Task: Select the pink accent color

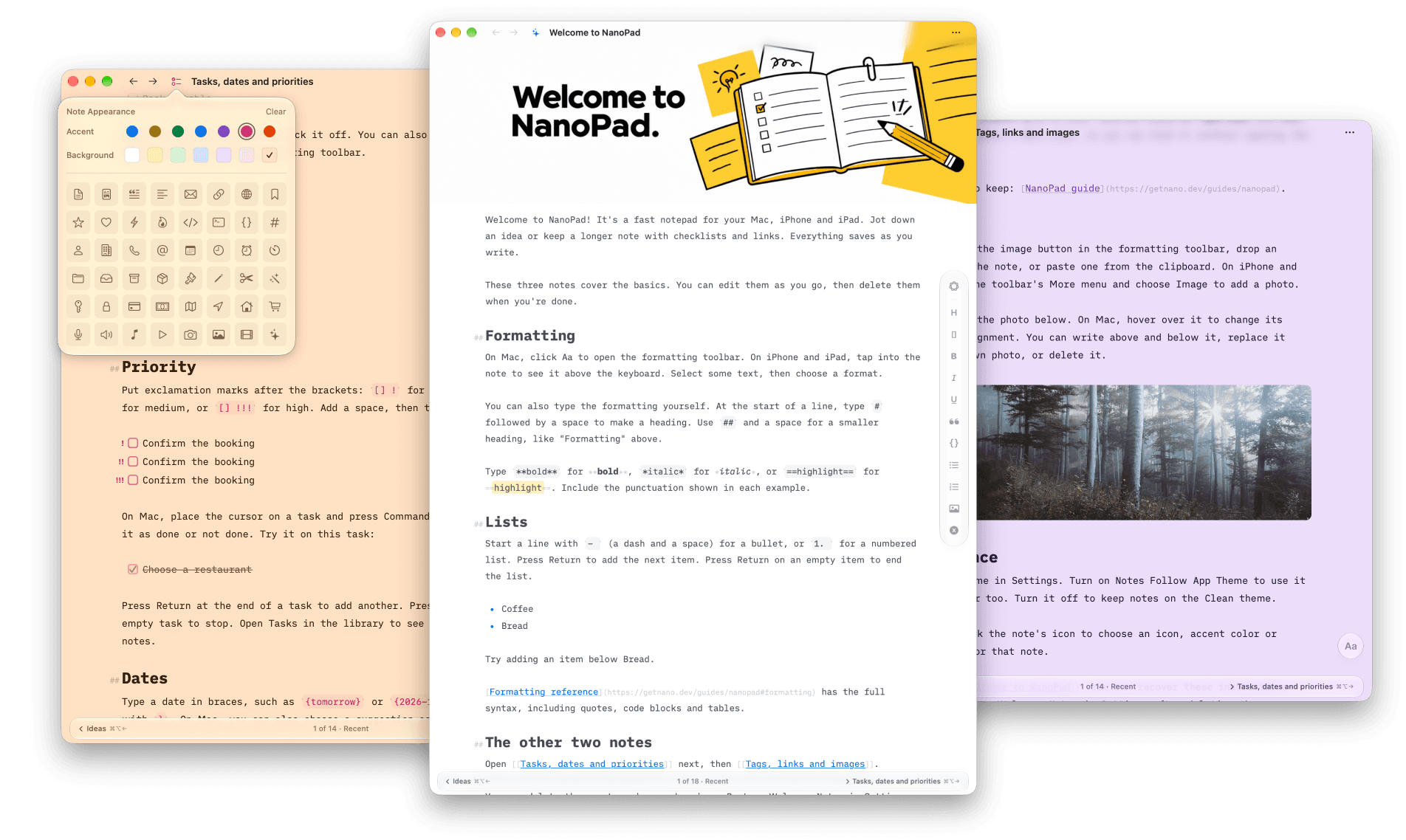Action: (x=247, y=131)
